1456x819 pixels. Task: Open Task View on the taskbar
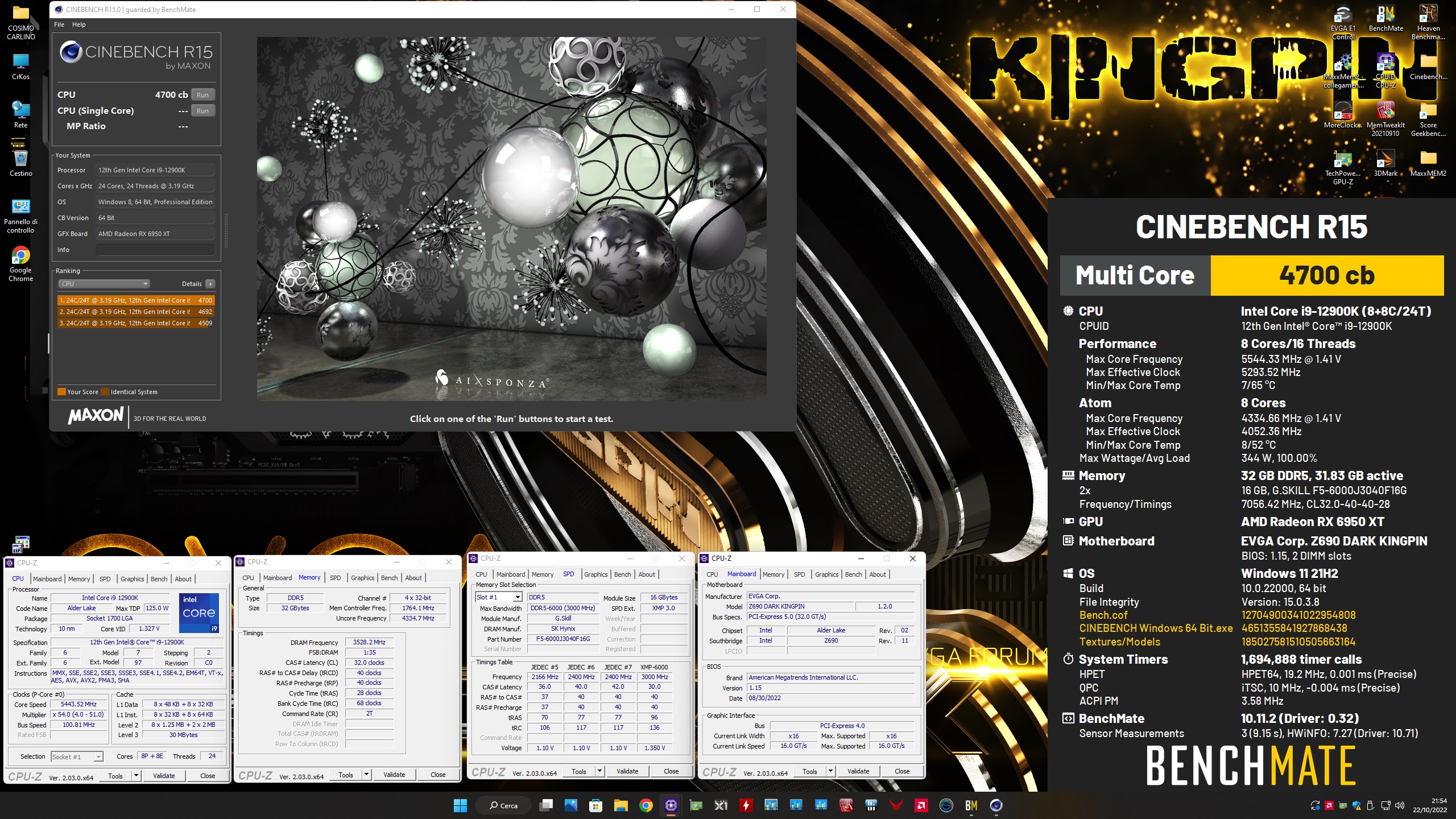pyautogui.click(x=547, y=805)
